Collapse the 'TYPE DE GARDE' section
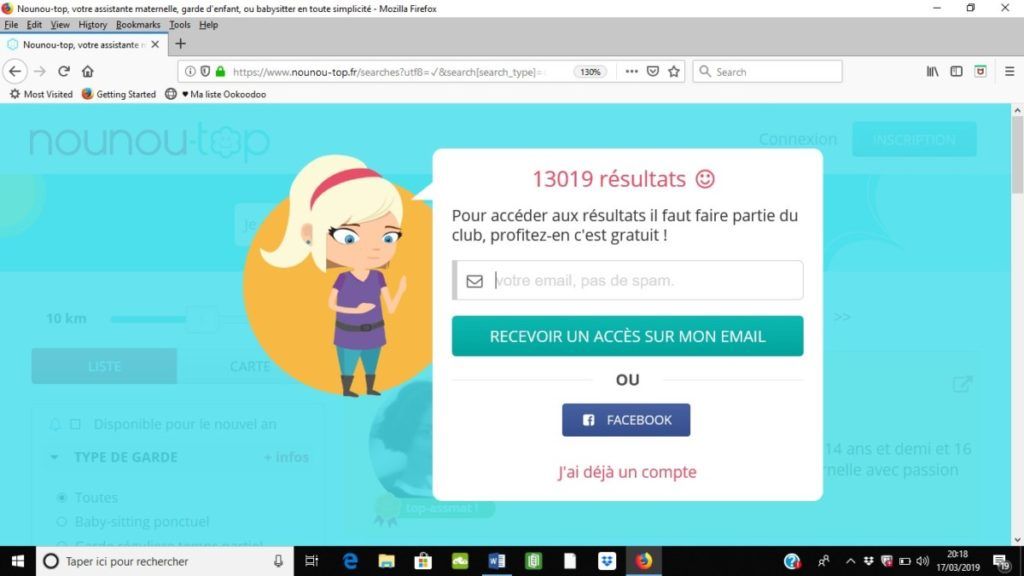1024x576 pixels. (54, 457)
